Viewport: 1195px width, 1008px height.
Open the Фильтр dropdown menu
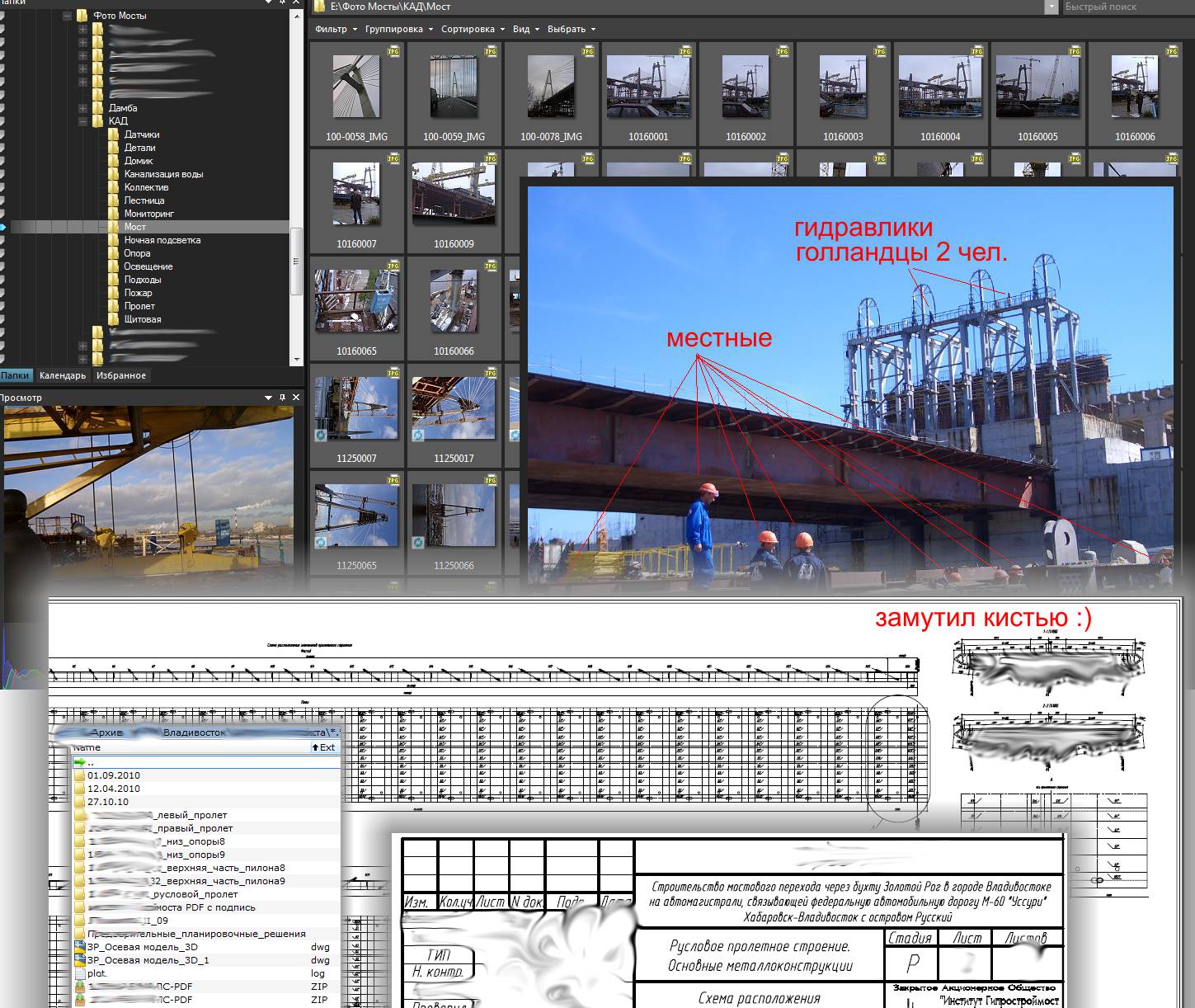[x=336, y=29]
